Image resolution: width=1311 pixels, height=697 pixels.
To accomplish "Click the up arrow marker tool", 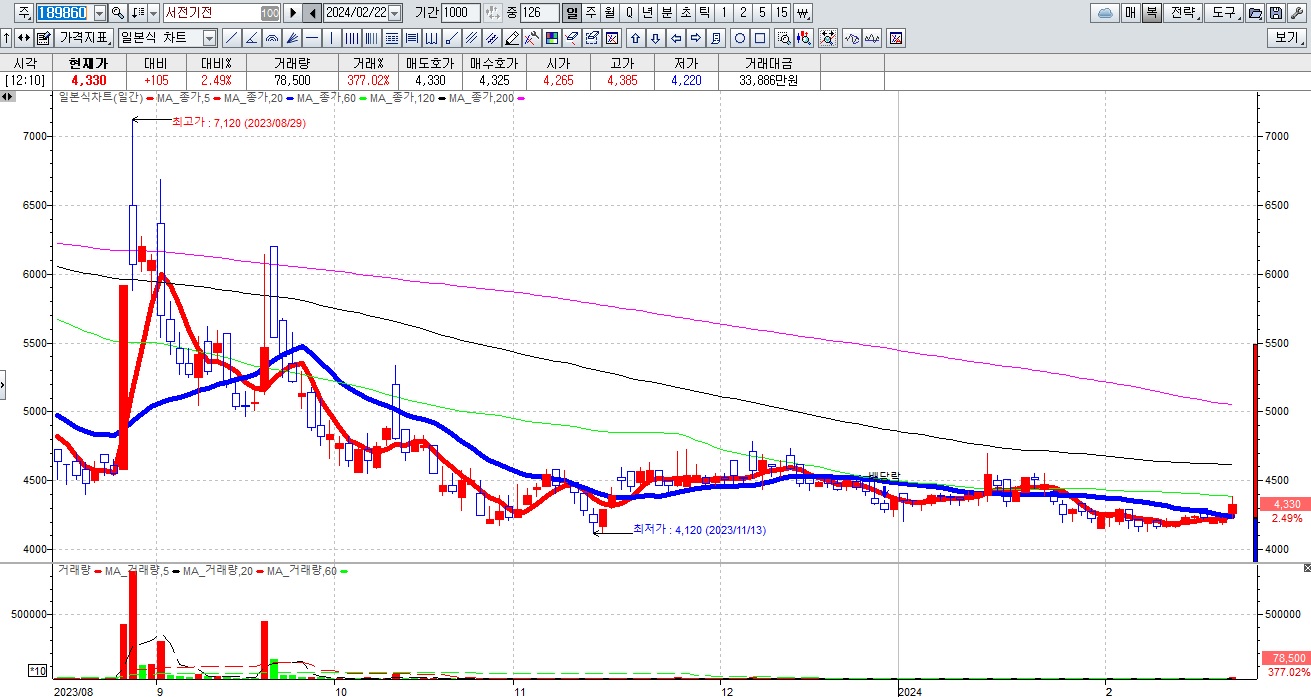I will (635, 38).
